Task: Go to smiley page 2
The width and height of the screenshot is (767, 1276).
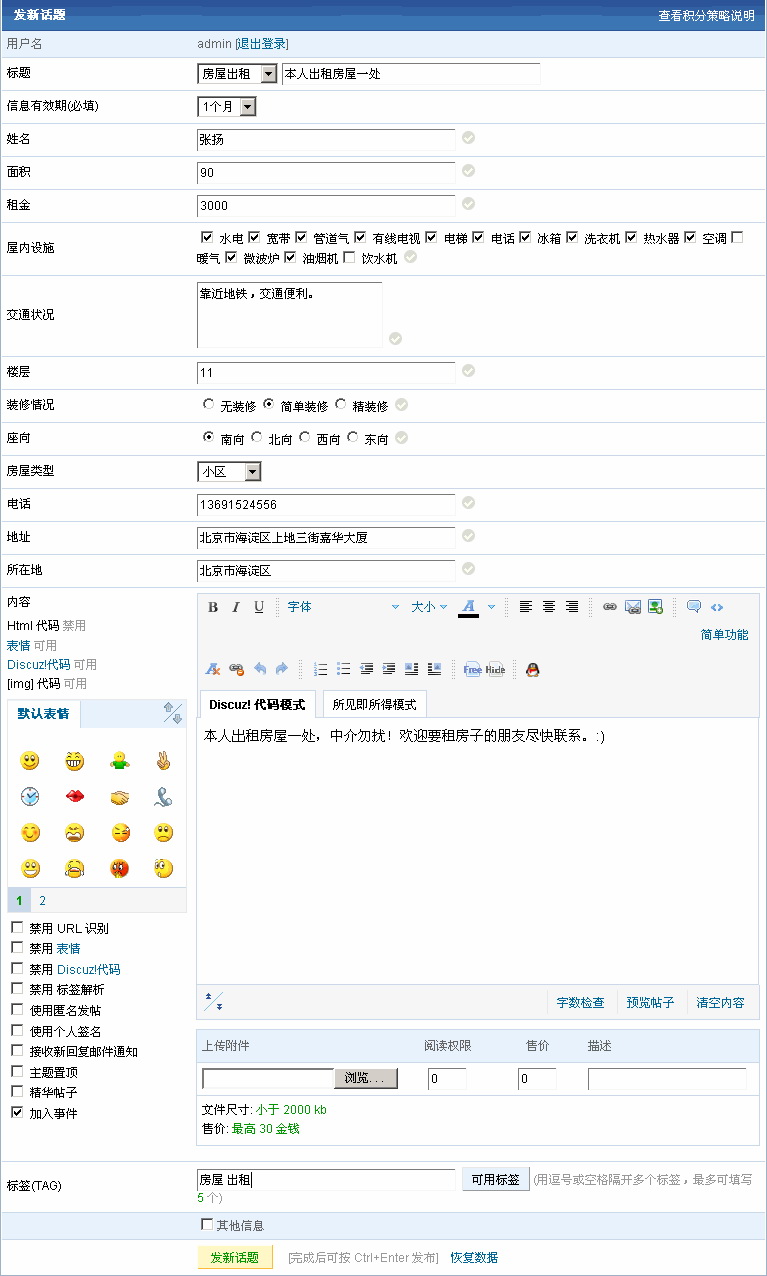Action: [x=43, y=900]
